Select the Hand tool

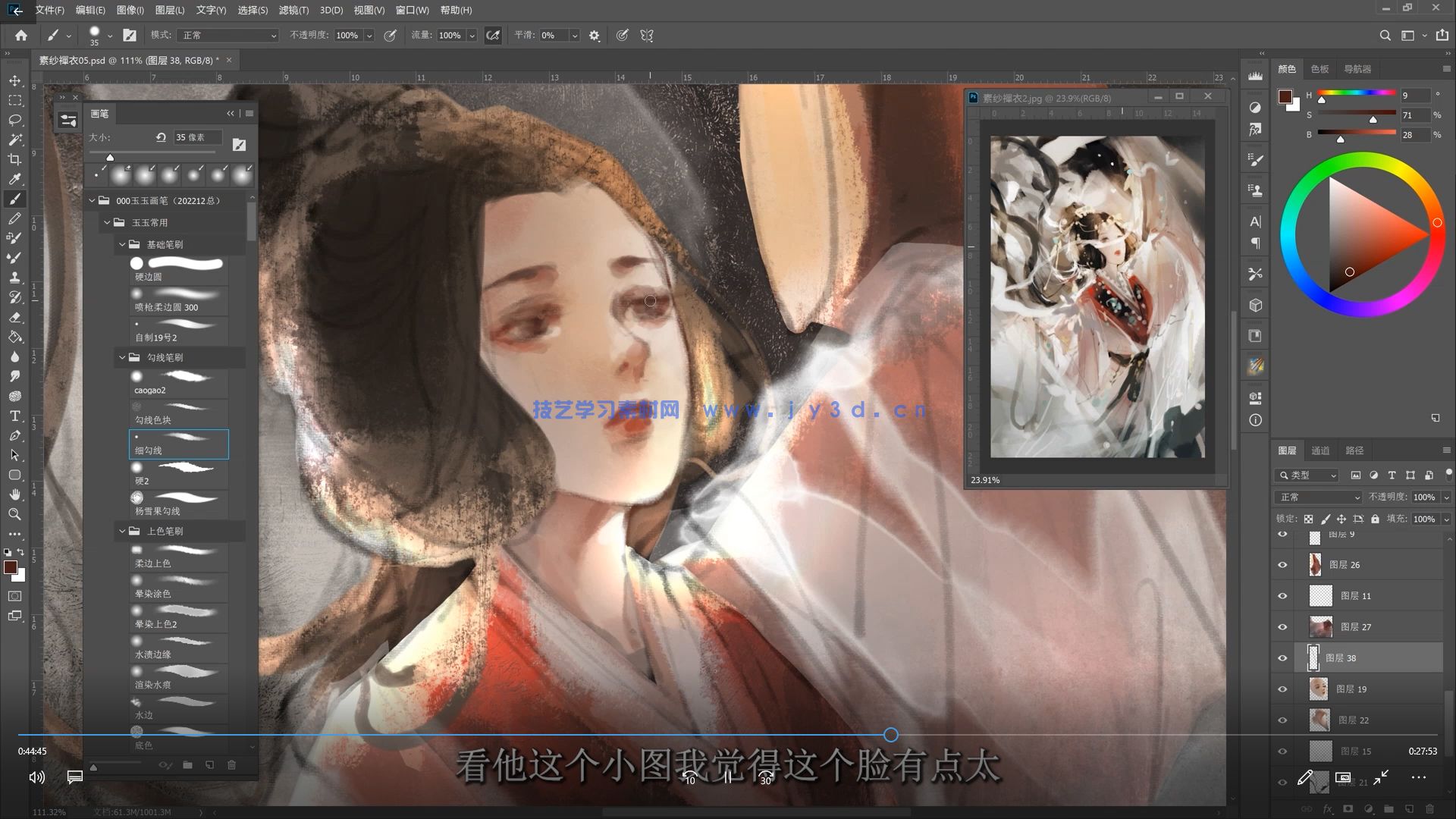coord(15,495)
